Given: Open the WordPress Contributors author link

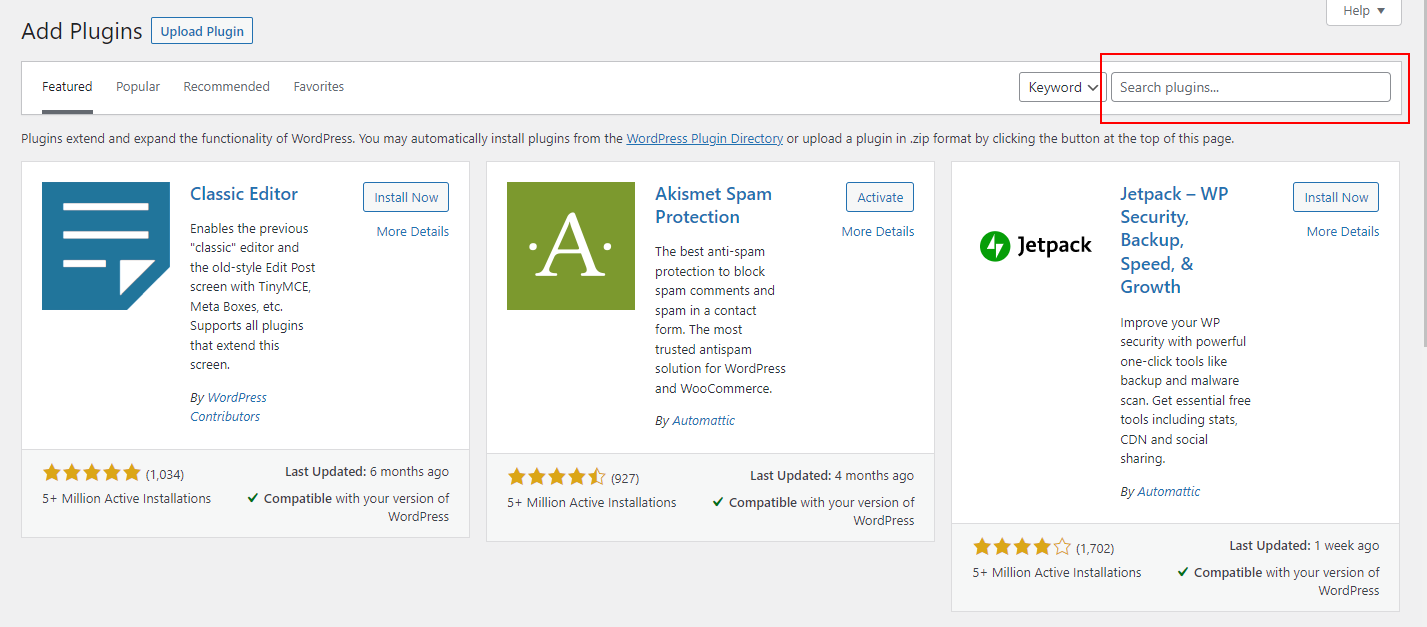Looking at the screenshot, I should coord(228,407).
